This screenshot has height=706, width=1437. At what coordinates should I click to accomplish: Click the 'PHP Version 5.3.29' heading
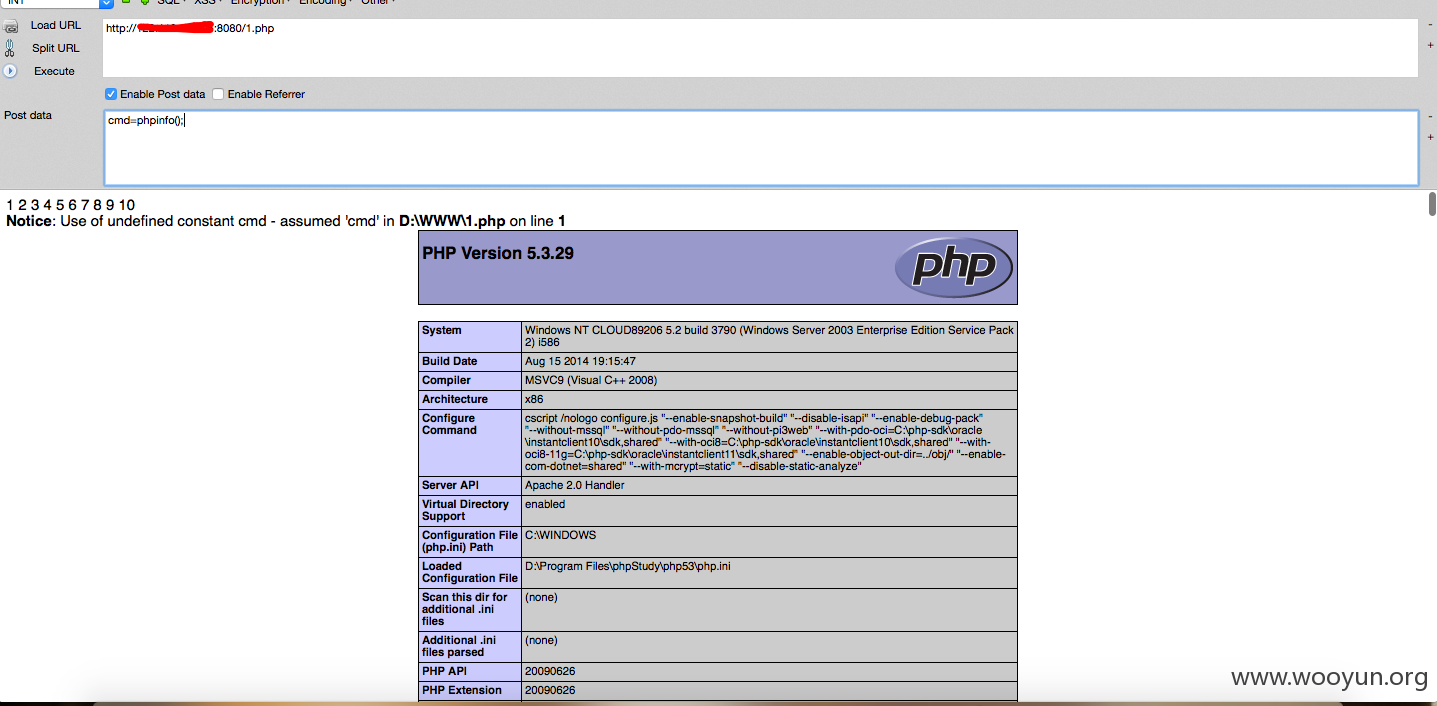click(x=498, y=253)
